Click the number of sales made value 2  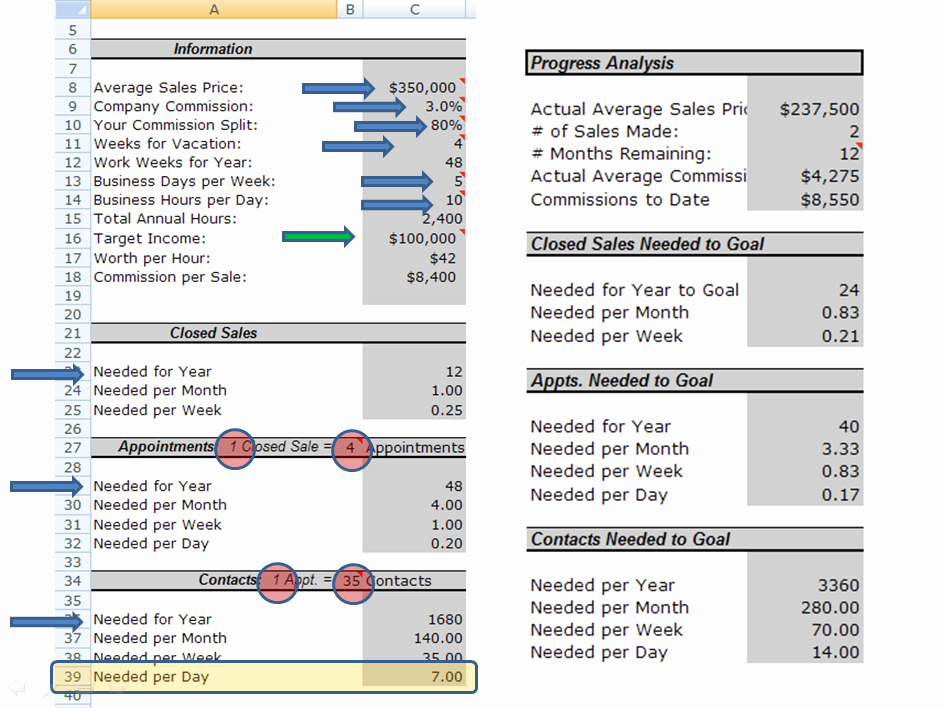(805, 131)
